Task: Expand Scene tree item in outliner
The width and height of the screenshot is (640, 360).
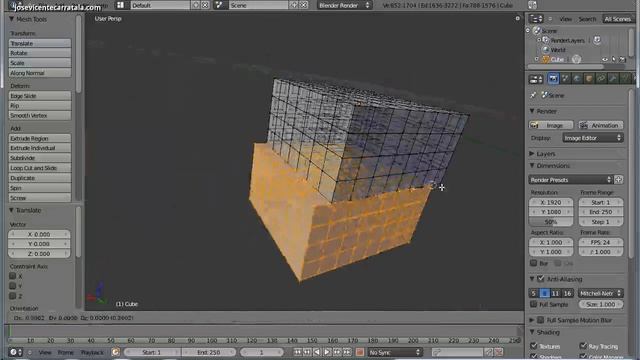Action: 528,31
